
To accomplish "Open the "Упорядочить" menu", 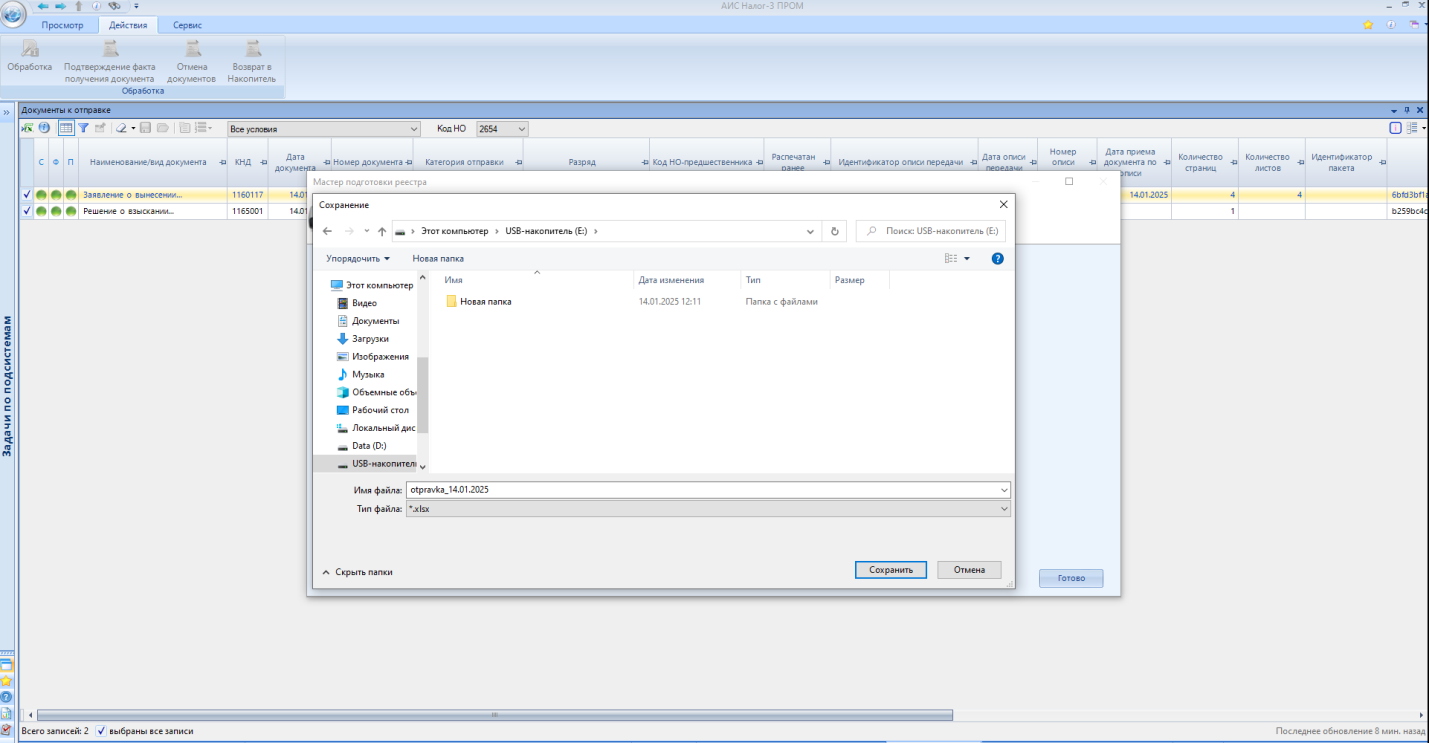I will point(357,258).
